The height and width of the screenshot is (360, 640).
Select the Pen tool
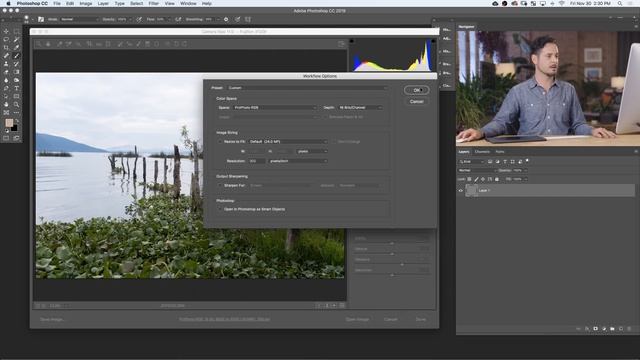tap(6, 88)
